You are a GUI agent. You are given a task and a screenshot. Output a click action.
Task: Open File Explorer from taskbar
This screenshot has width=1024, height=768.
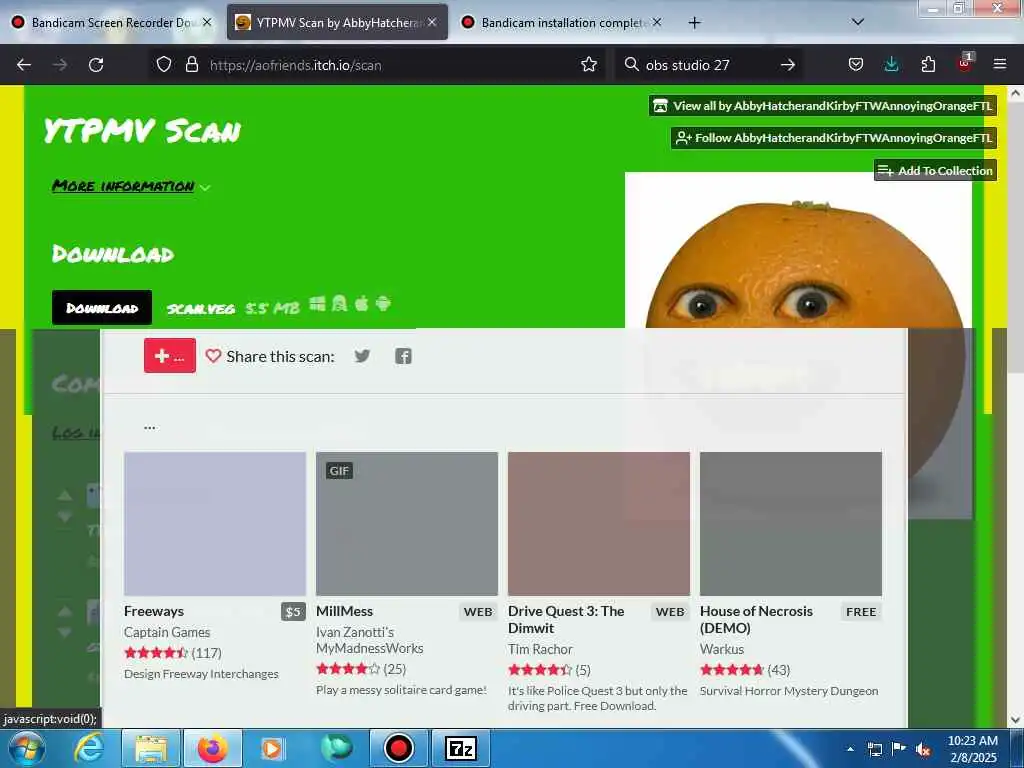151,748
